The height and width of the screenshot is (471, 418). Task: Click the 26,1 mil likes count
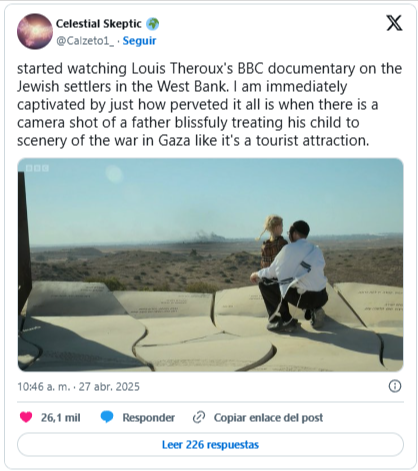click(61, 417)
